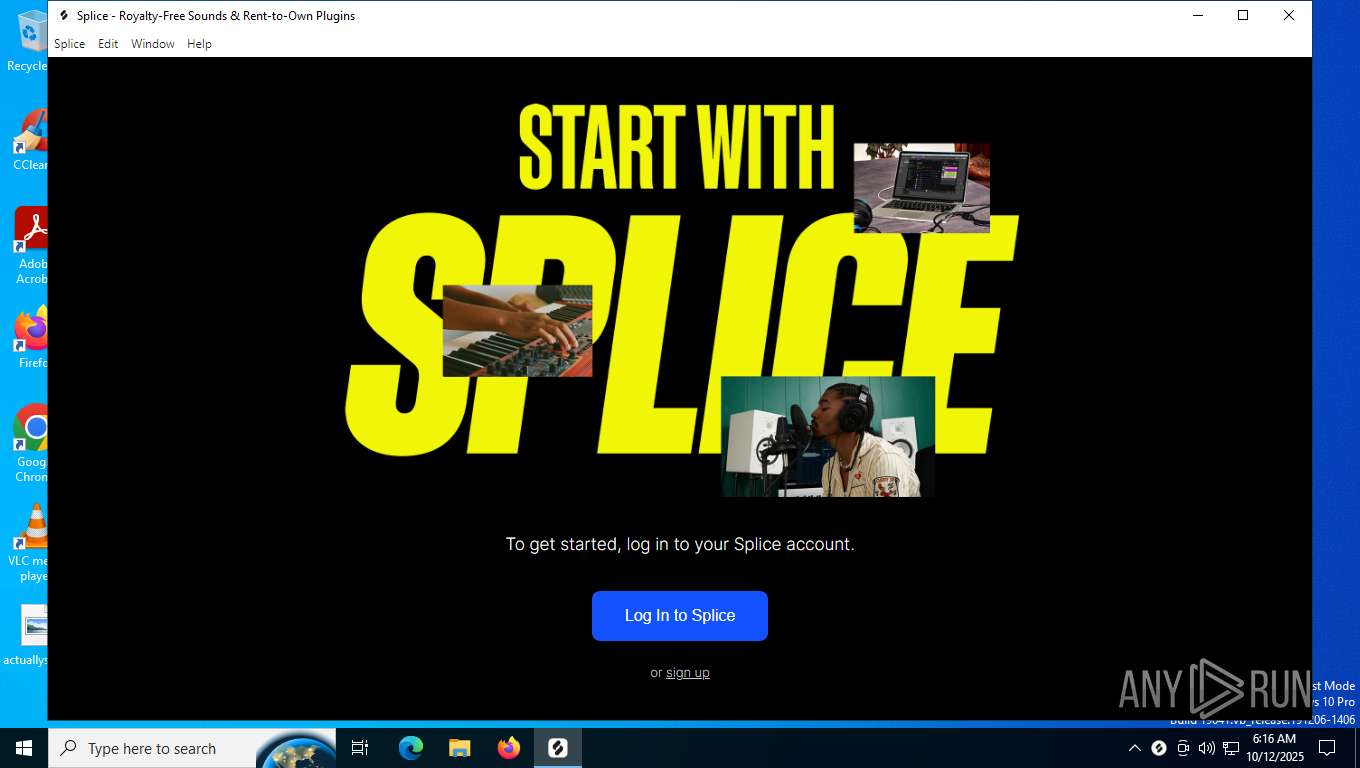Viewport: 1360px width, 768px height.
Task: Open the Splice menu
Action: (69, 44)
